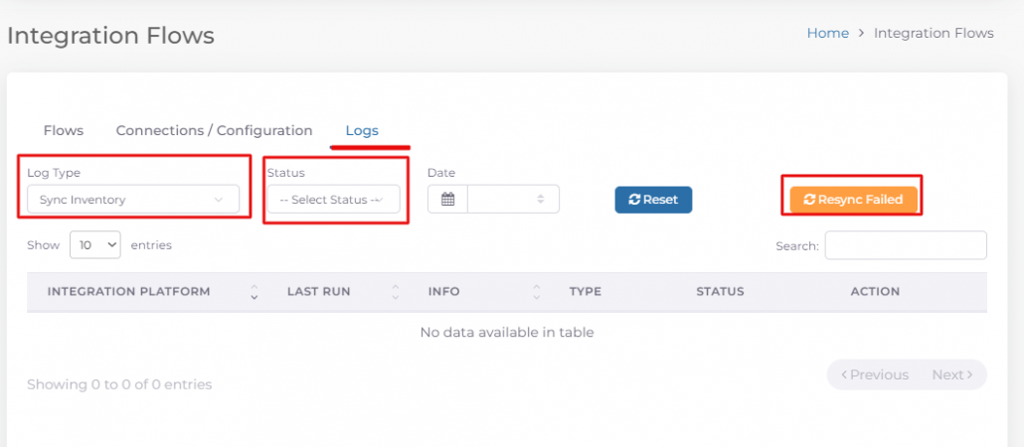This screenshot has width=1024, height=447.
Task: Click 'Showing 0 to 0 of 0 entries' text
Action: tap(120, 384)
